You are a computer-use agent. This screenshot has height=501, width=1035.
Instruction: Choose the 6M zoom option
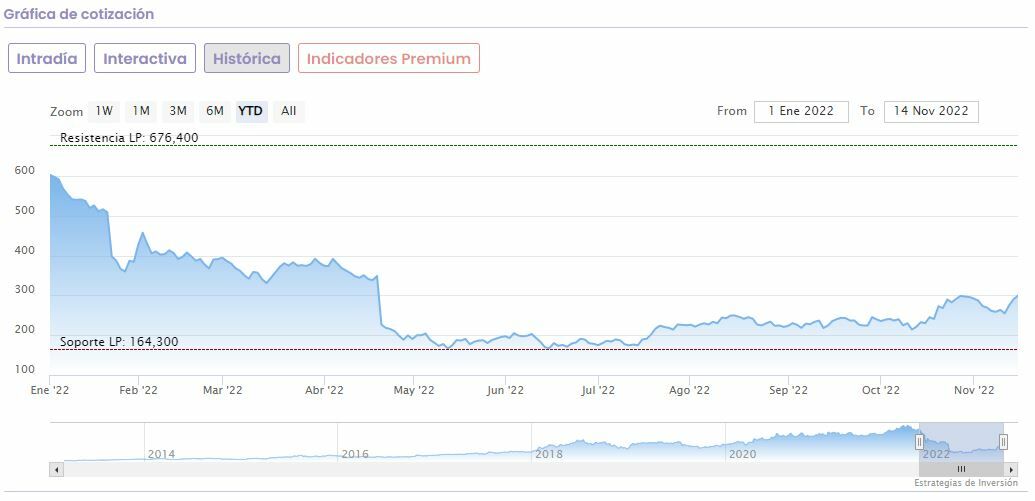(x=214, y=111)
